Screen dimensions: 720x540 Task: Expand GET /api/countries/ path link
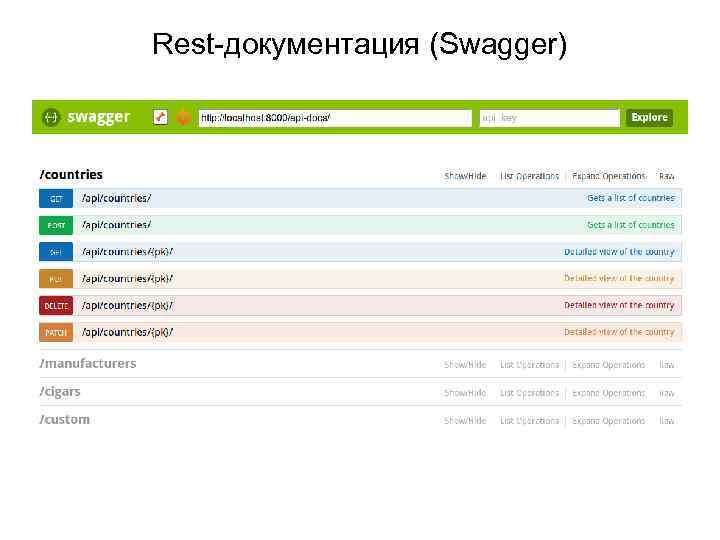coord(117,198)
